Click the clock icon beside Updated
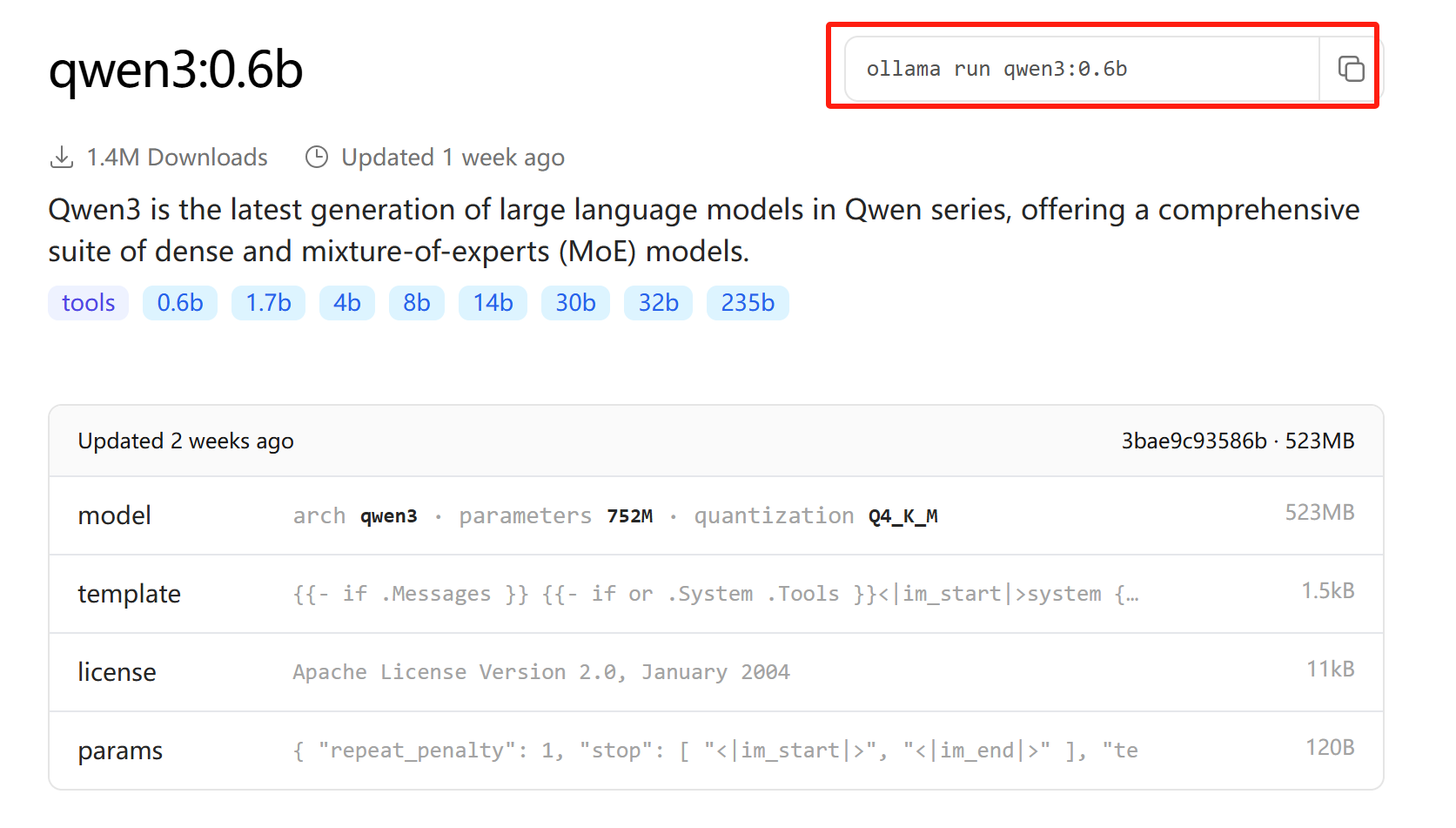 tap(317, 157)
